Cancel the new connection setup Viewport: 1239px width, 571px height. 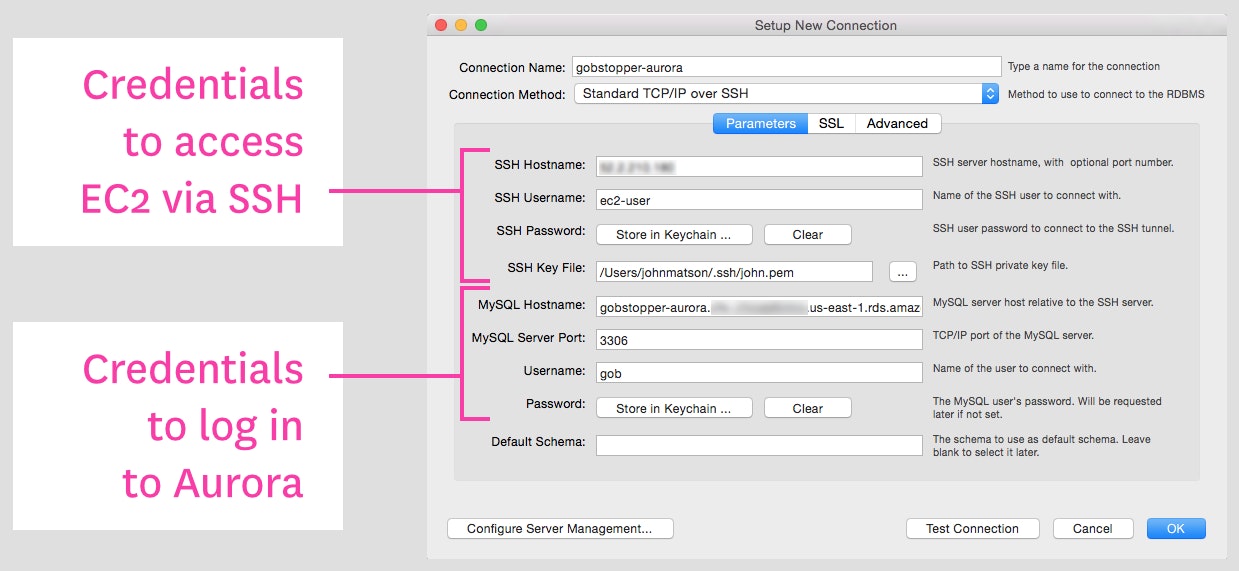(x=1092, y=529)
